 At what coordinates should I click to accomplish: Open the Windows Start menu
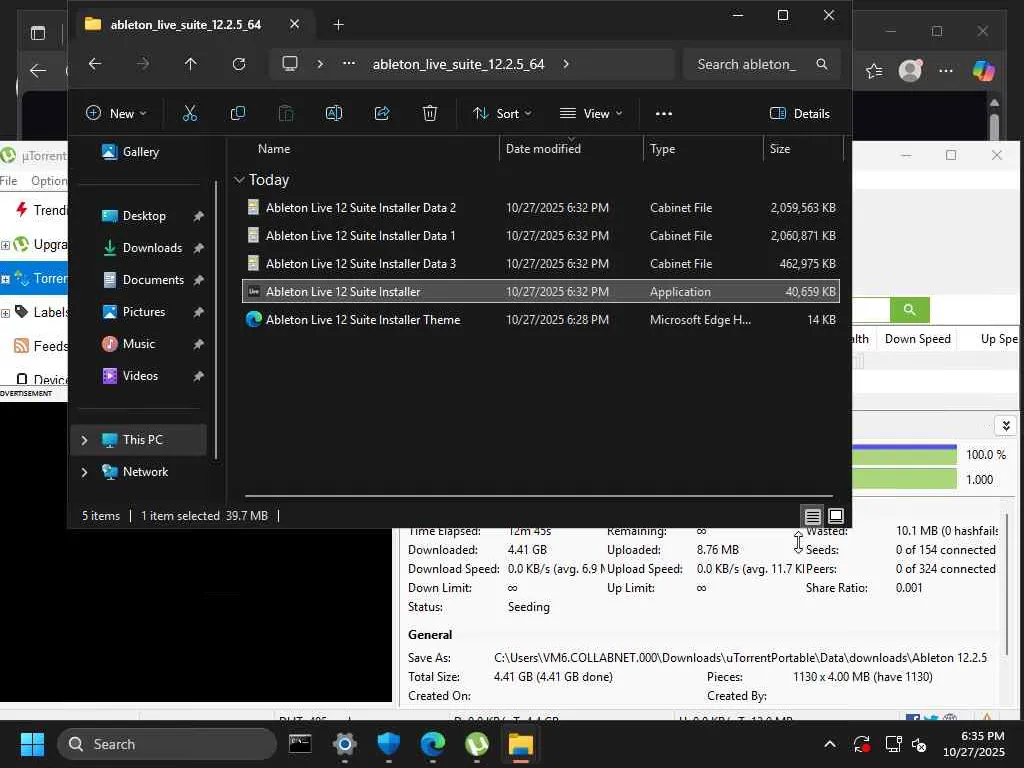(x=32, y=744)
